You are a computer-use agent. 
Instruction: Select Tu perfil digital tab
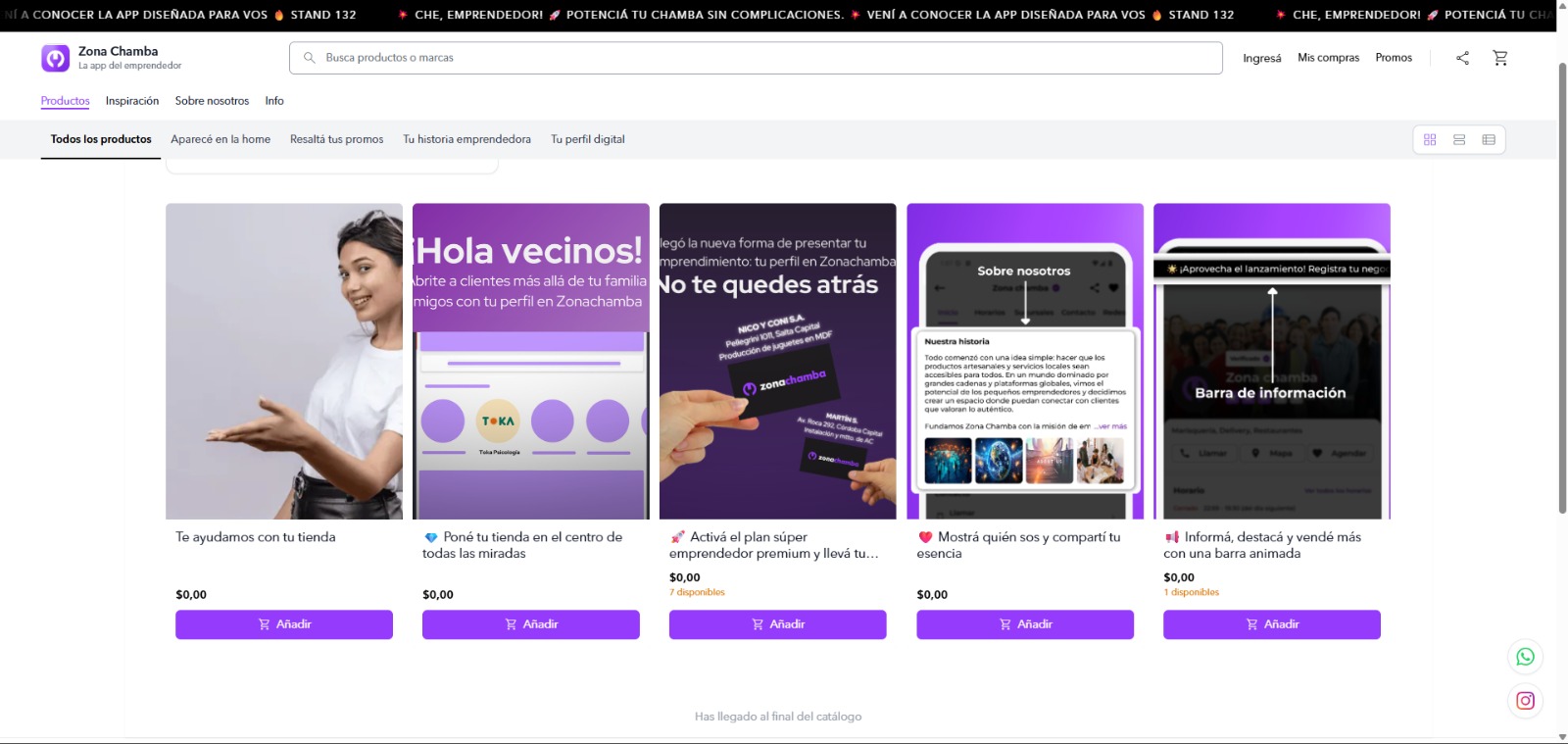tap(587, 139)
